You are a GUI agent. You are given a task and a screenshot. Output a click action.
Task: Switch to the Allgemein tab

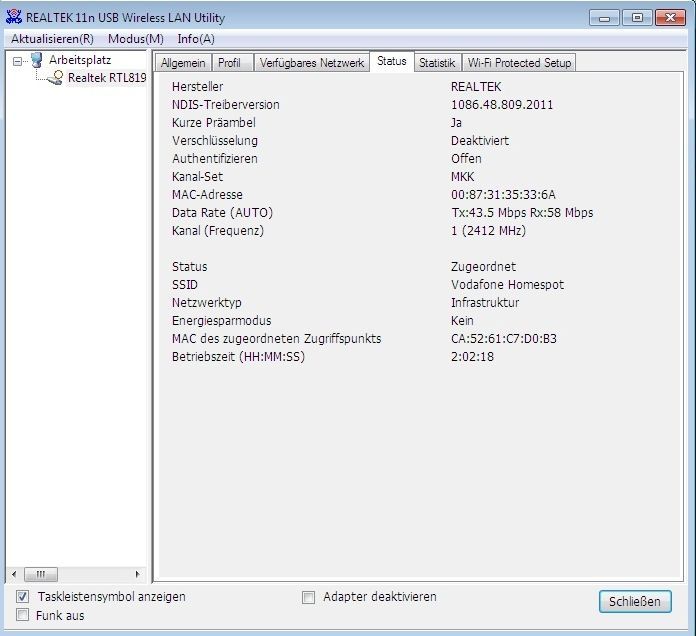pos(183,63)
